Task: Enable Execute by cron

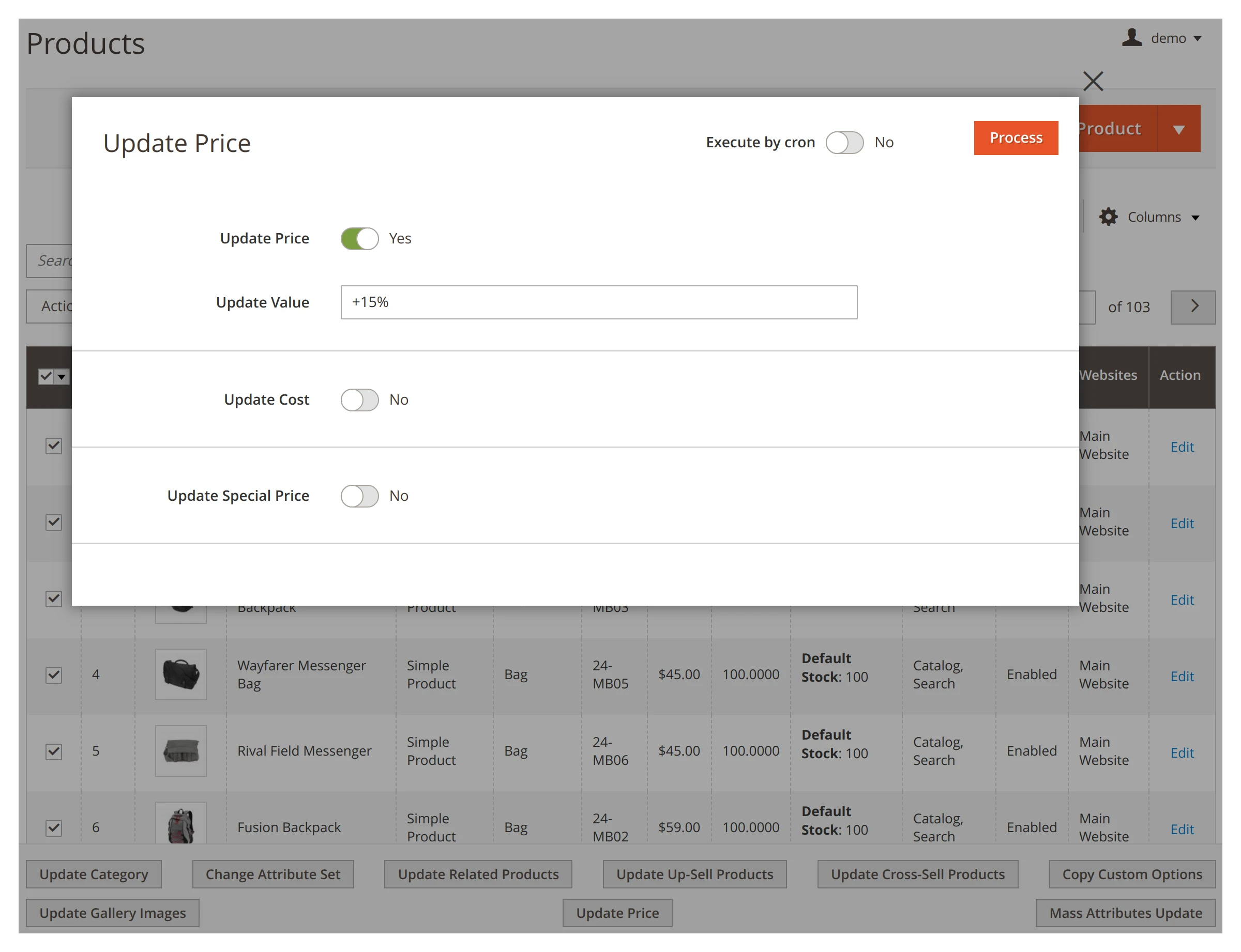Action: coord(845,142)
